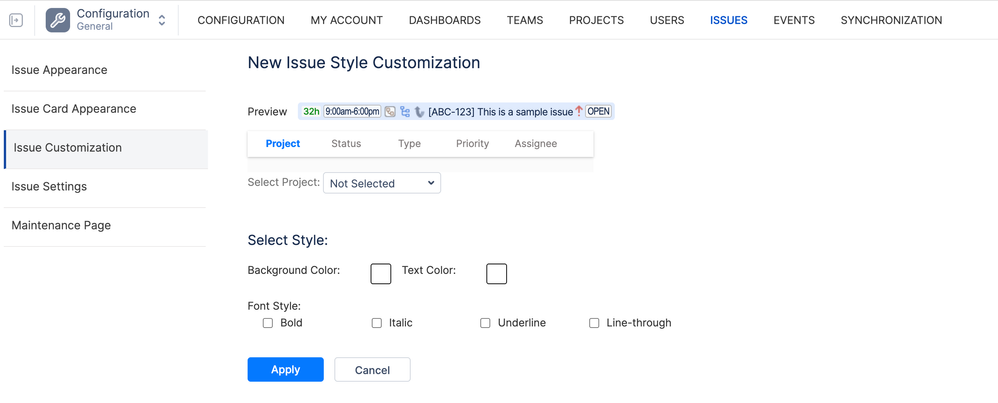Click the red priority arrow in preview
Image resolution: width=998 pixels, height=403 pixels.
coord(579,111)
